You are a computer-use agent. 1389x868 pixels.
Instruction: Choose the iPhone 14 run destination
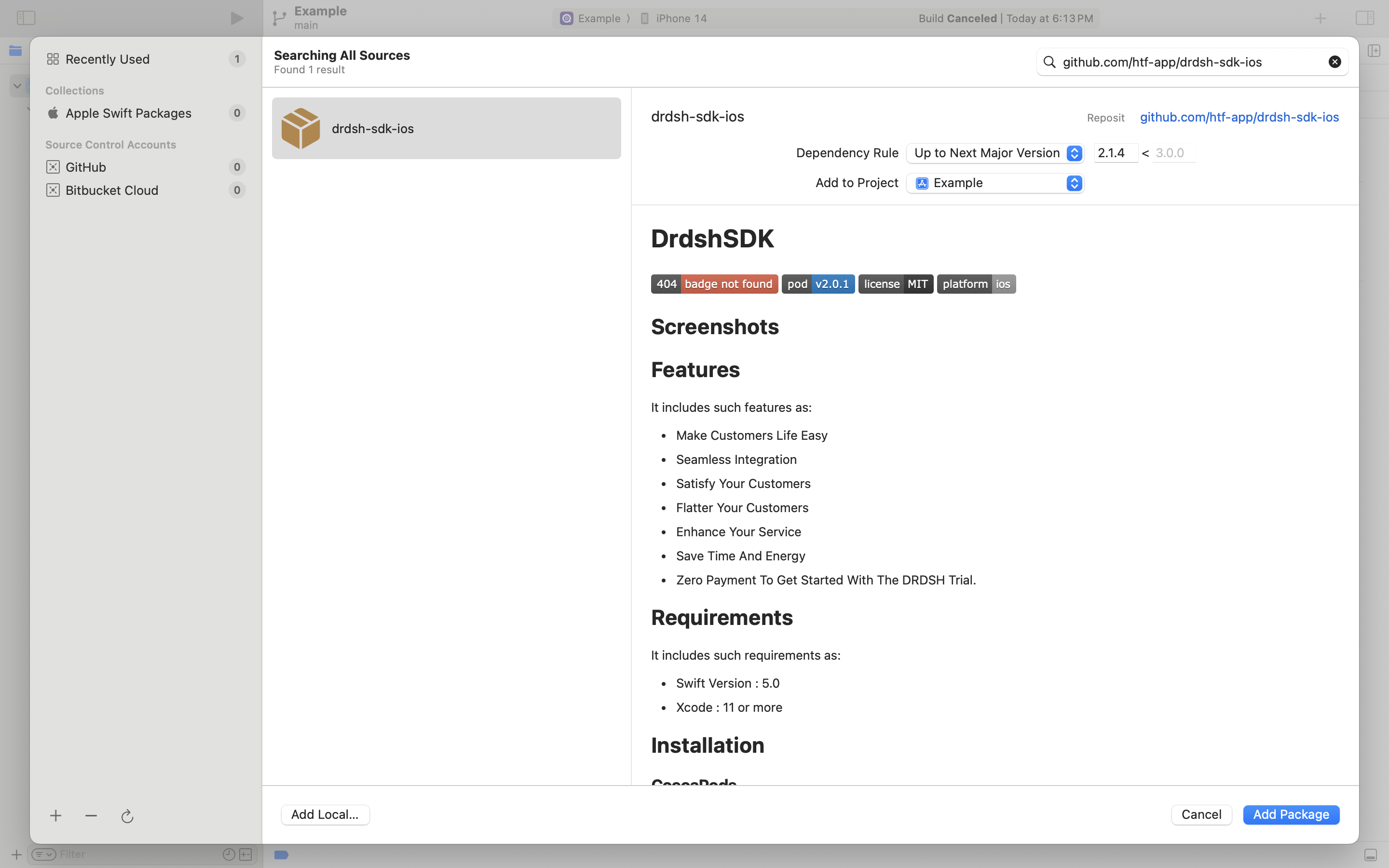pos(673,18)
